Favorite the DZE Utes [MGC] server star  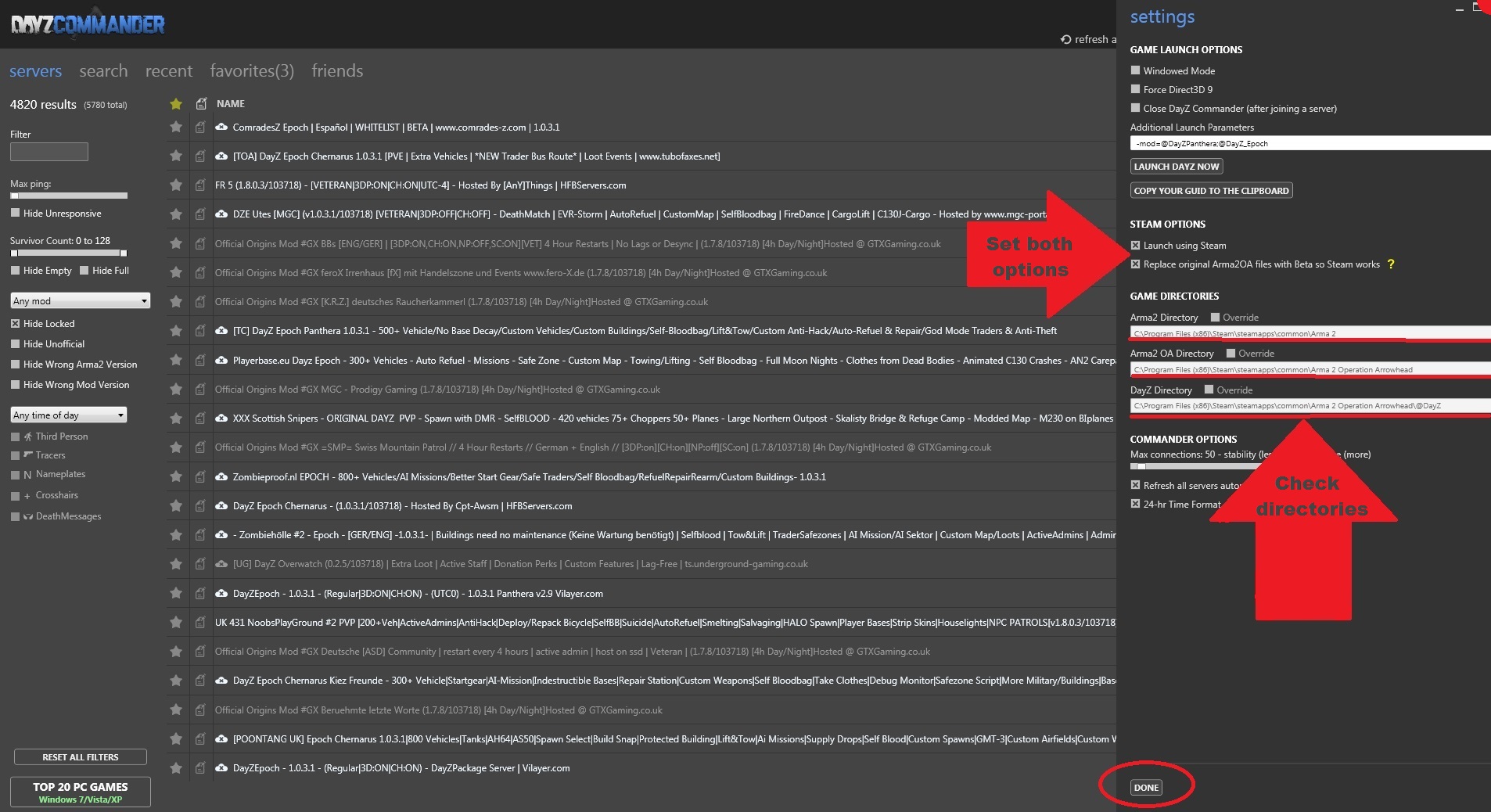click(176, 214)
